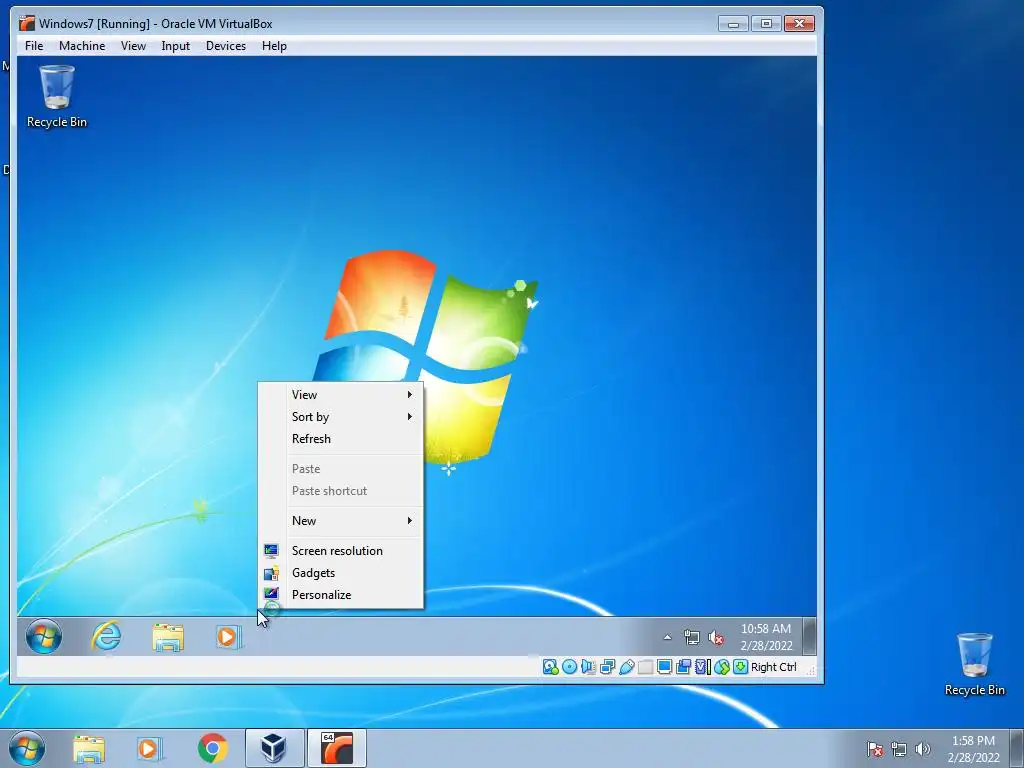Open the Machine menu in VirtualBox
This screenshot has width=1024, height=768.
tap(82, 46)
